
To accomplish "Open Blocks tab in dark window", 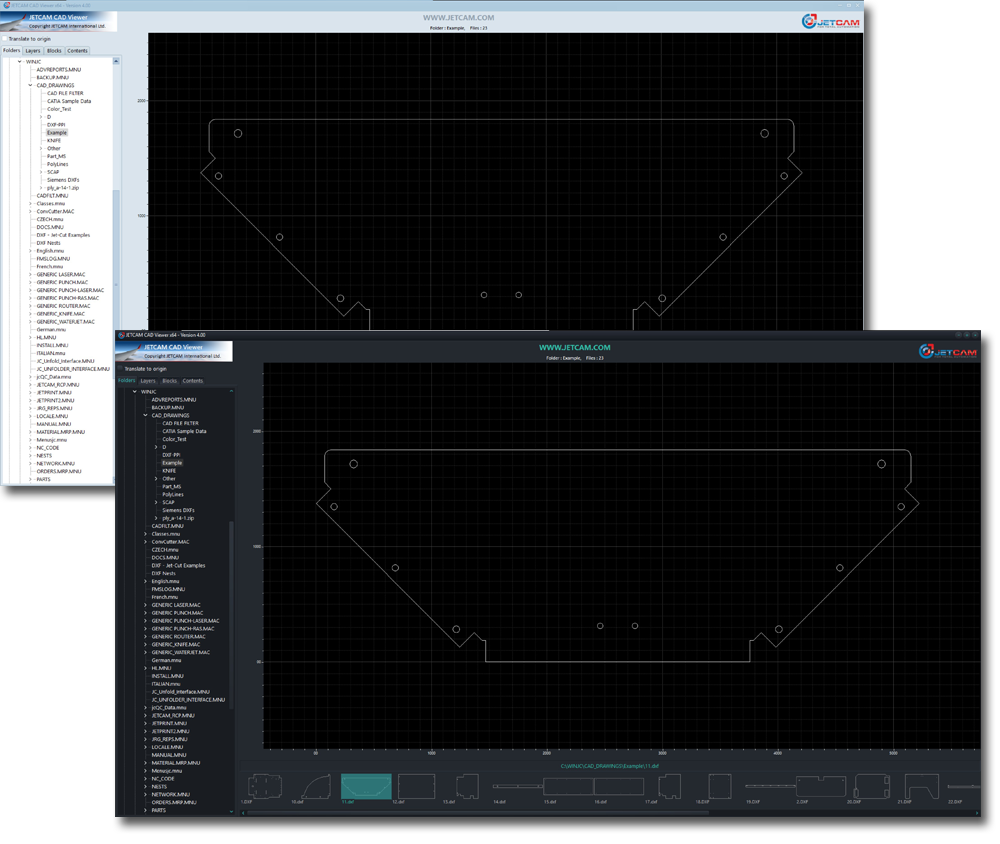I will [170, 380].
